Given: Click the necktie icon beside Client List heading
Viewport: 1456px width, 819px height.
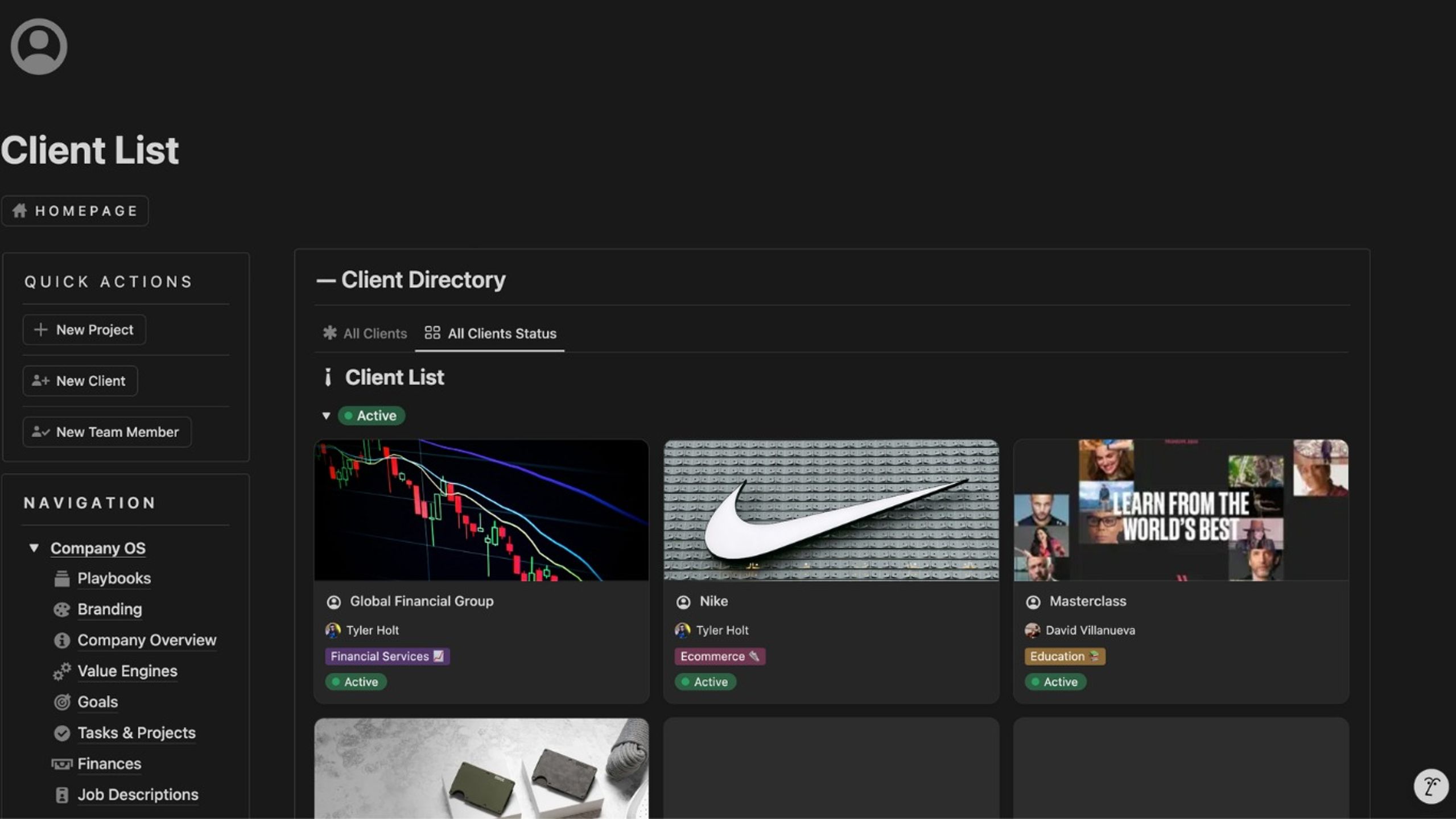Looking at the screenshot, I should [x=328, y=377].
